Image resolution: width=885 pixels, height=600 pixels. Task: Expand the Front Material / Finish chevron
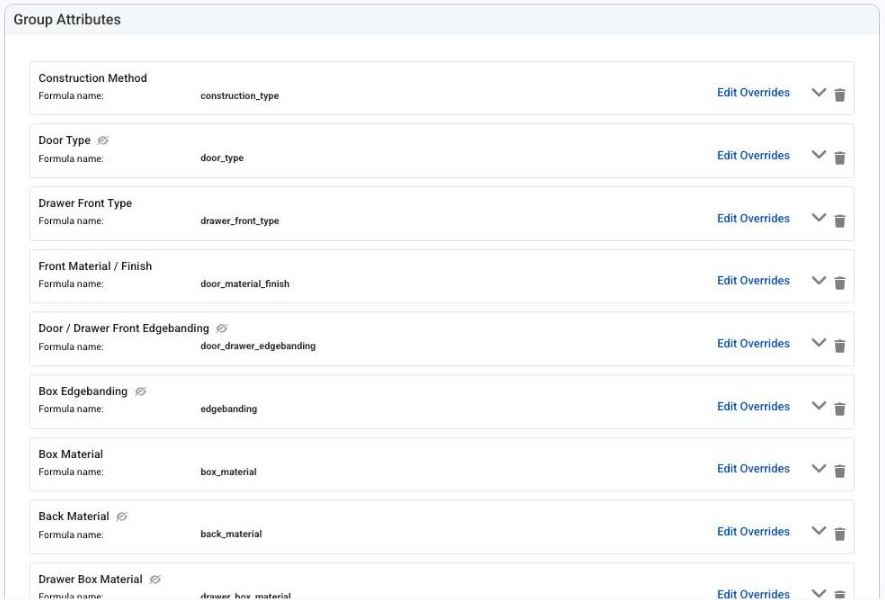click(818, 280)
